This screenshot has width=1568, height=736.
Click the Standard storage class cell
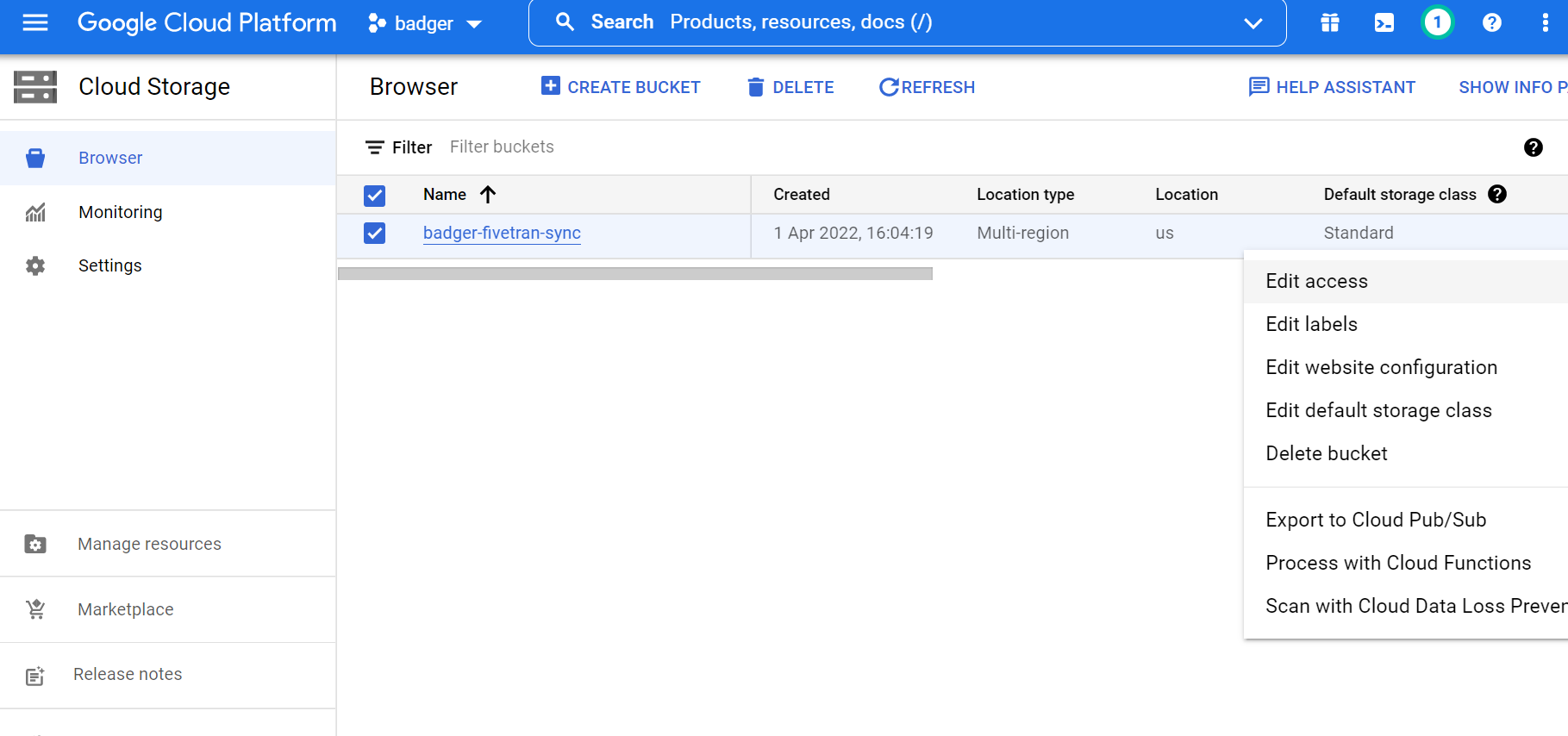point(1359,233)
